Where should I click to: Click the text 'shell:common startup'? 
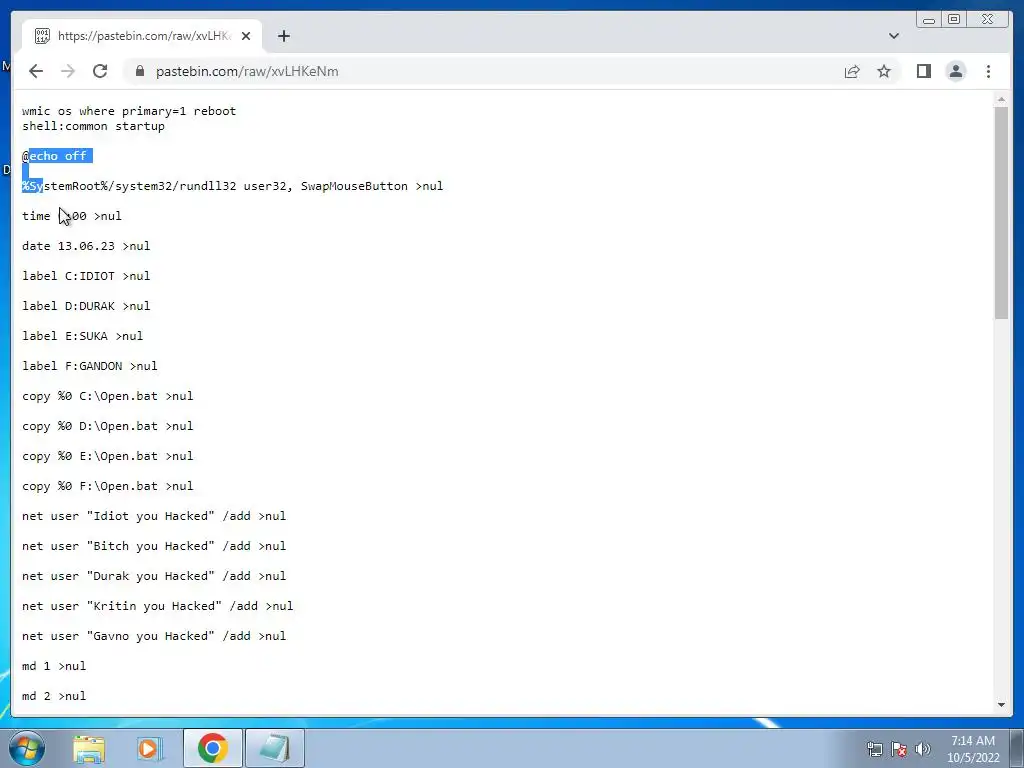[93, 126]
